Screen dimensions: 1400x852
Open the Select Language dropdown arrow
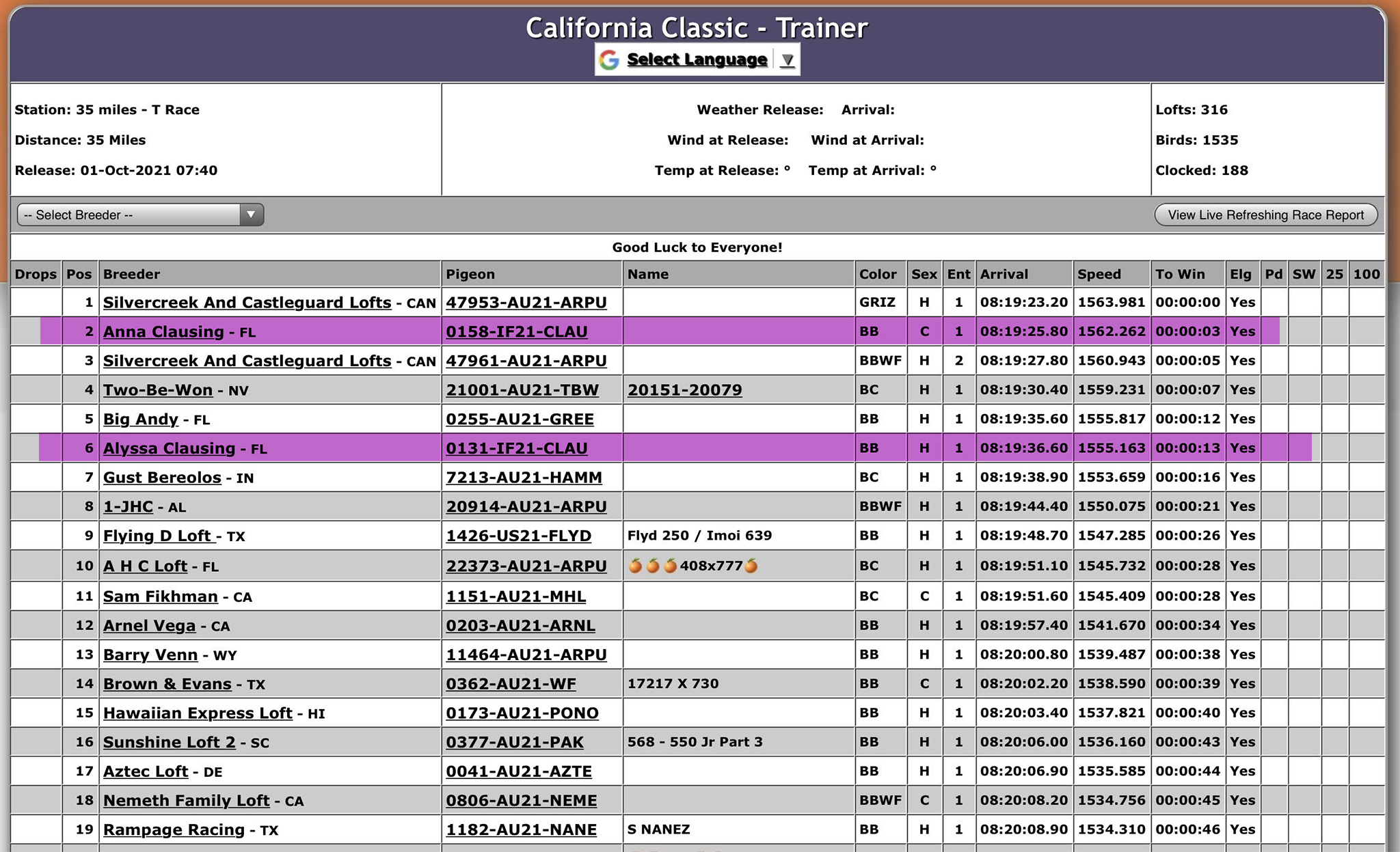coord(787,60)
